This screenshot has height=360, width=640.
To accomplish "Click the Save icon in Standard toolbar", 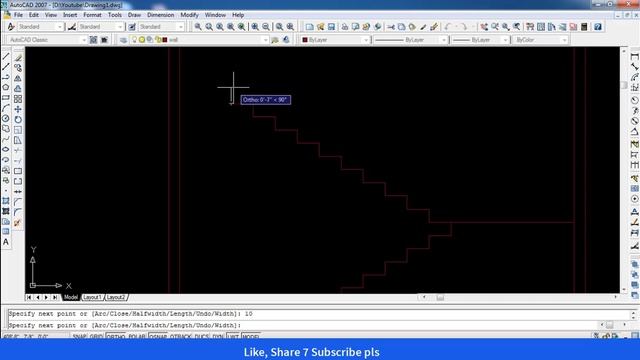I will (x=331, y=27).
